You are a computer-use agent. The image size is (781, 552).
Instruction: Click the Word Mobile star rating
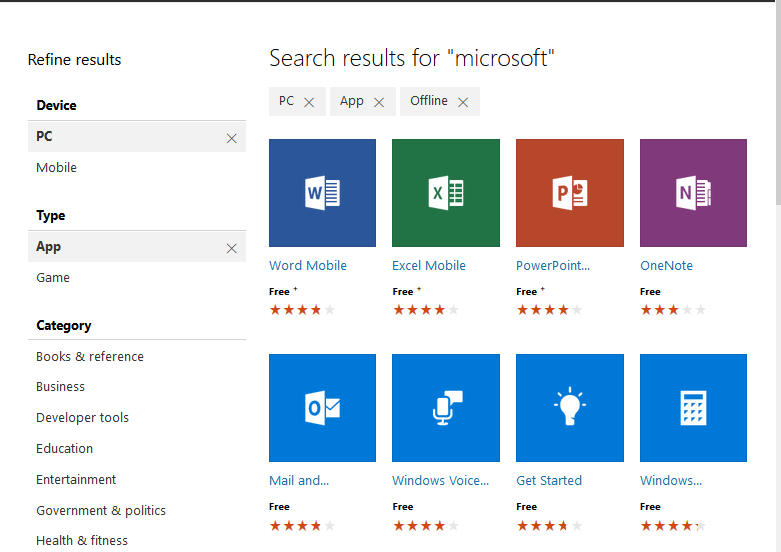(302, 310)
